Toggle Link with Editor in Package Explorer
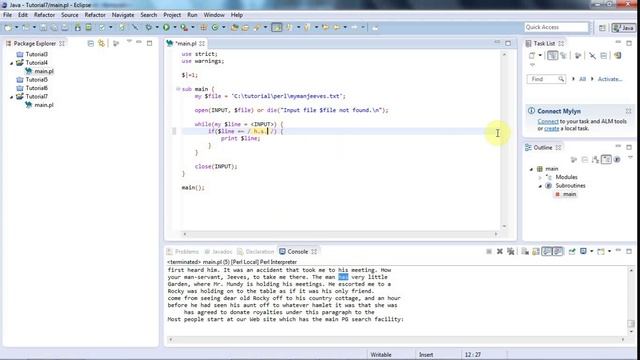This screenshot has height=360, width=640. [x=101, y=43]
